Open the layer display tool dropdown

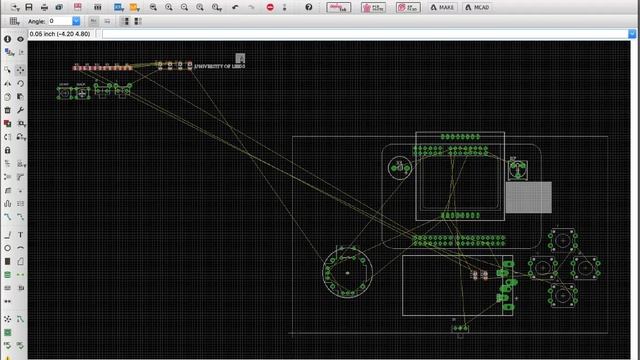click(x=9, y=53)
